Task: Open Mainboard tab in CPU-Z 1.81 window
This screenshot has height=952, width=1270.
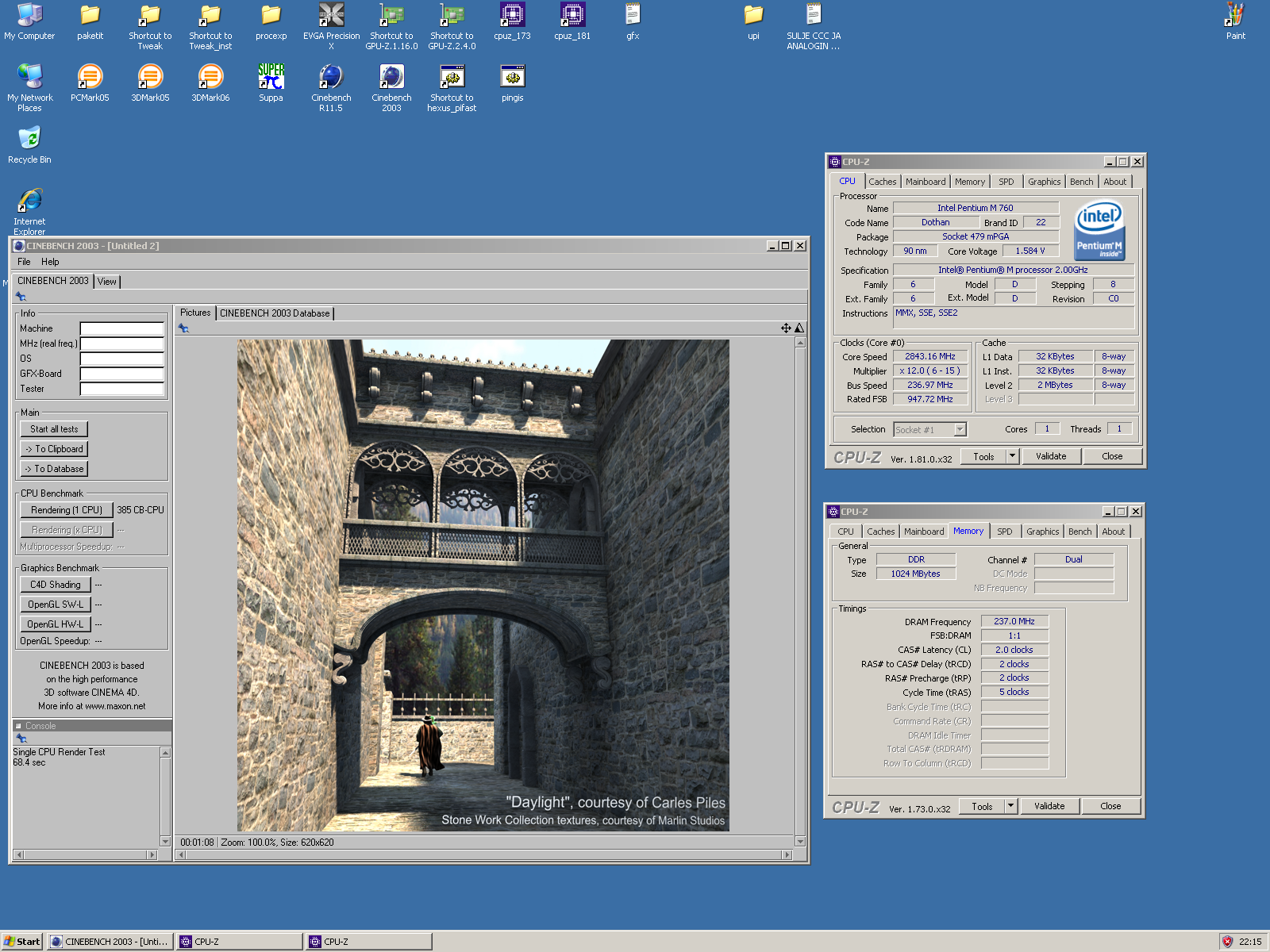Action: pos(926,182)
